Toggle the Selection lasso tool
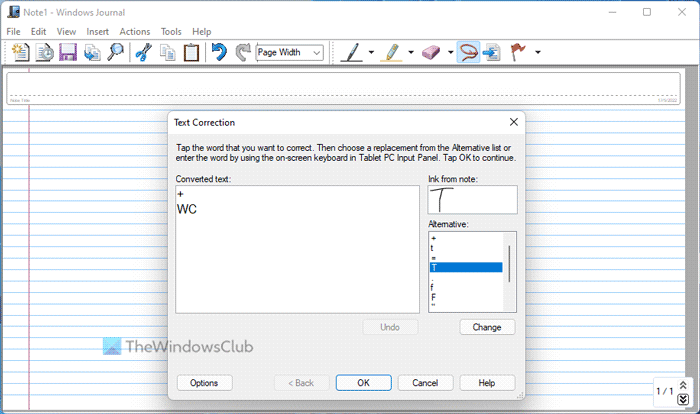Image resolution: width=700 pixels, height=414 pixels. pyautogui.click(x=468, y=52)
